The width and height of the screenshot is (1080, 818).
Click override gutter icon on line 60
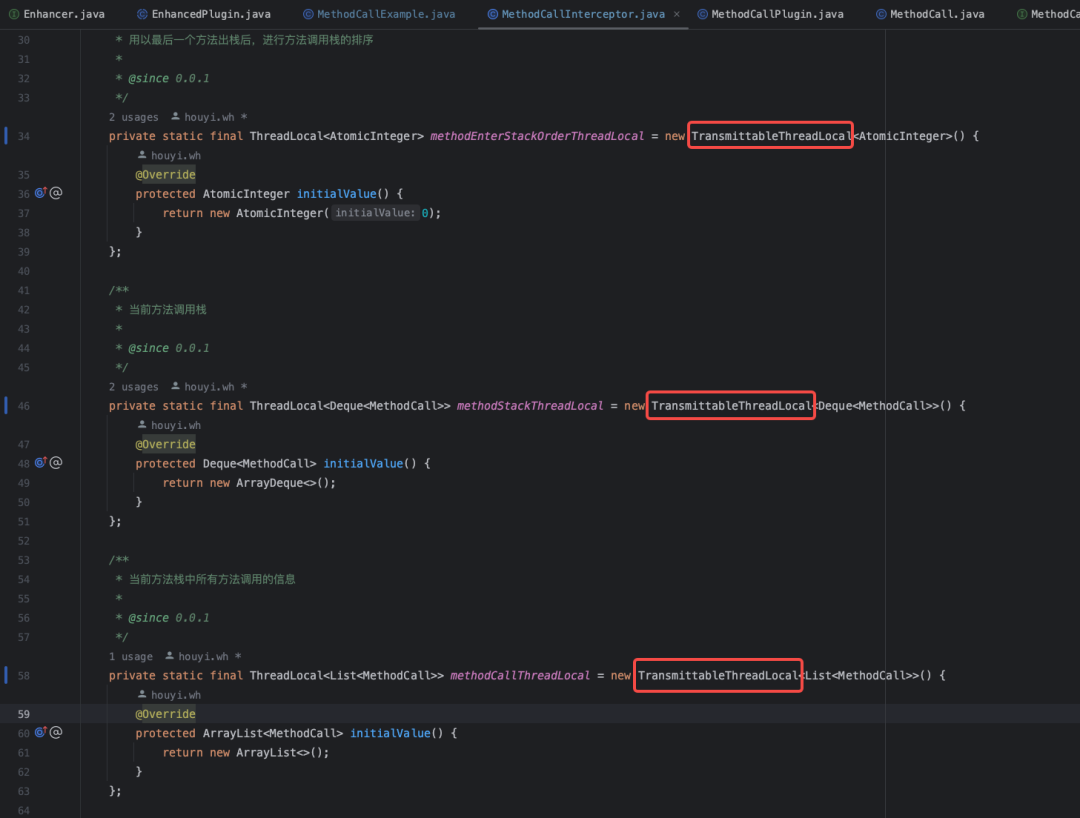pos(41,733)
